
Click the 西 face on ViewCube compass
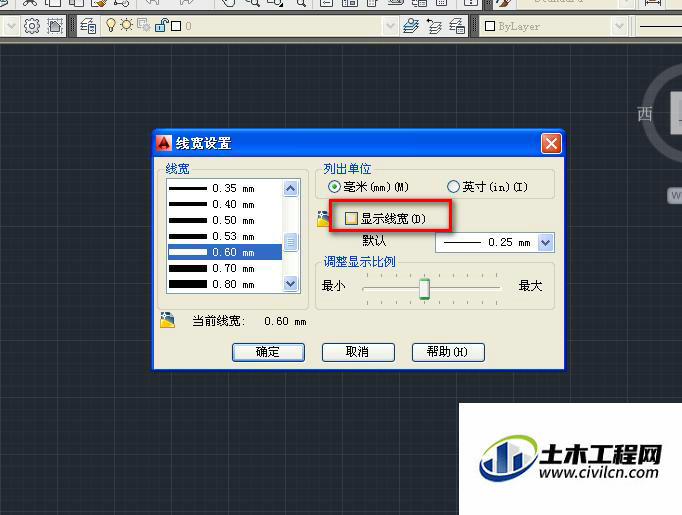(x=645, y=114)
